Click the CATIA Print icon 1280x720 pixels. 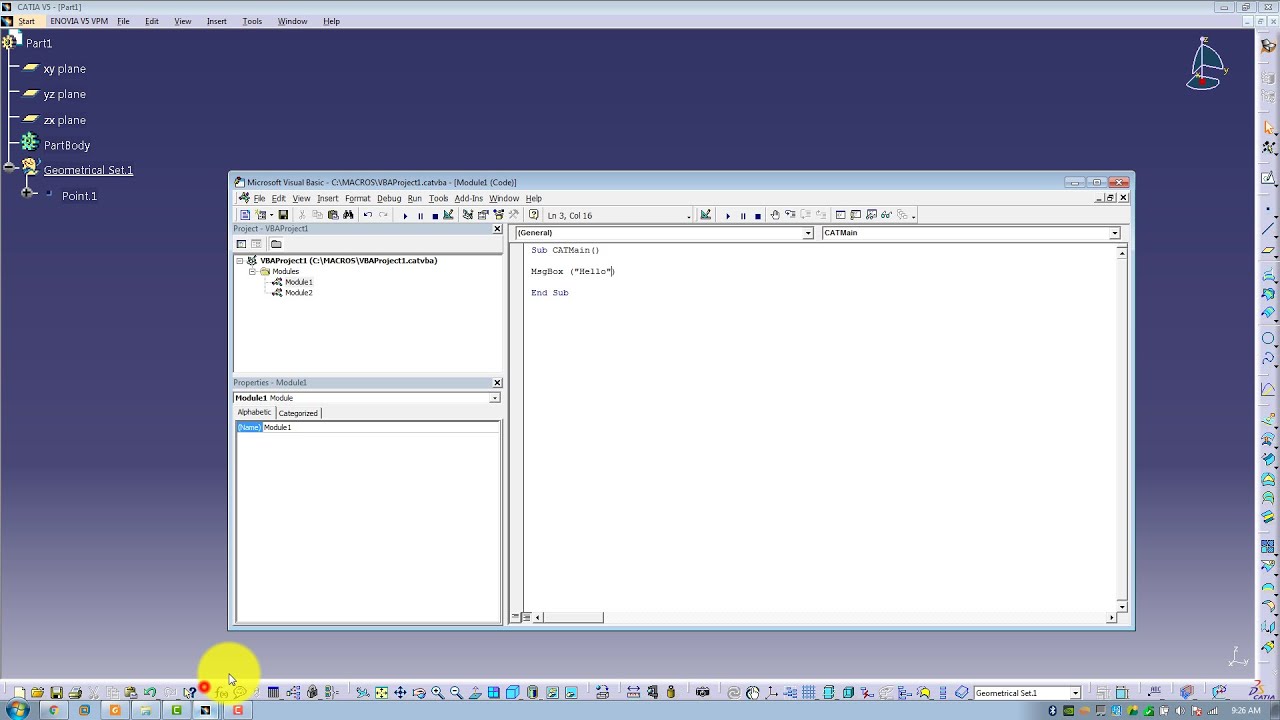(x=75, y=692)
